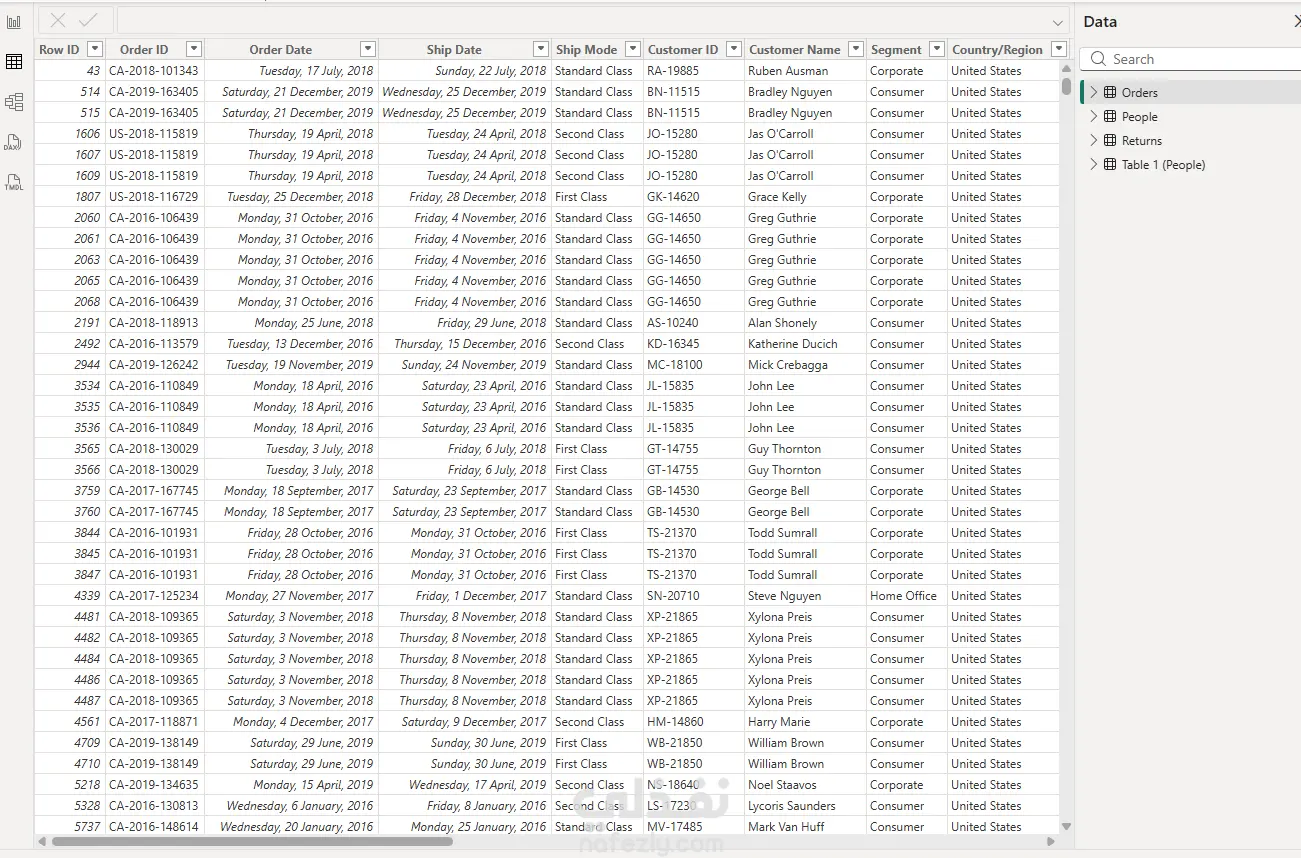This screenshot has height=858, width=1301.
Task: Click order ID CA-2016-113579
Action: click(153, 344)
